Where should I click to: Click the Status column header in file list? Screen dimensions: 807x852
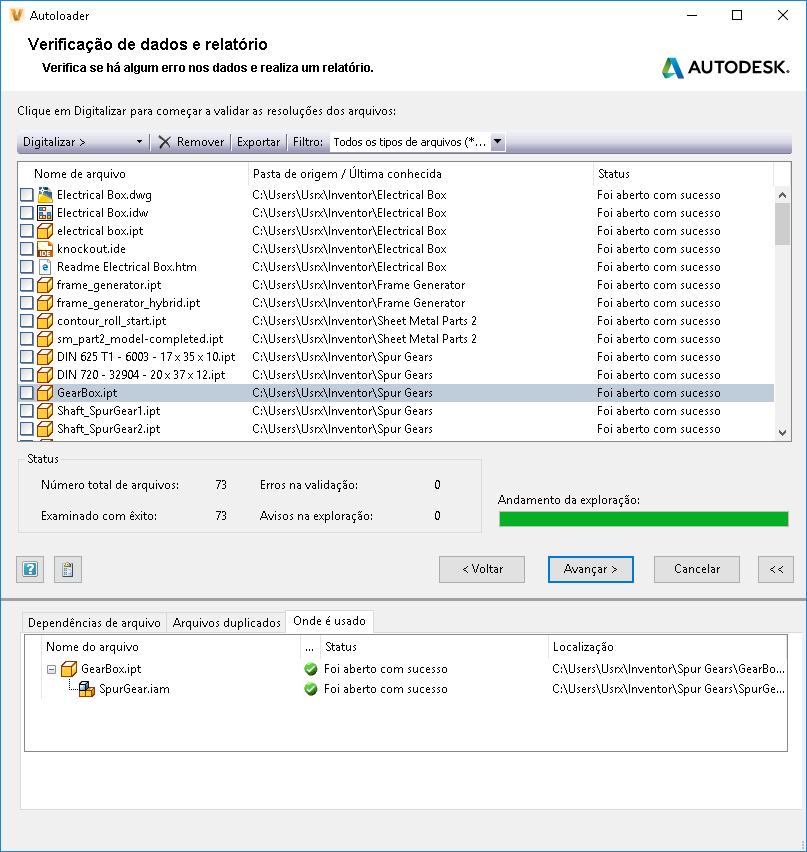(683, 174)
